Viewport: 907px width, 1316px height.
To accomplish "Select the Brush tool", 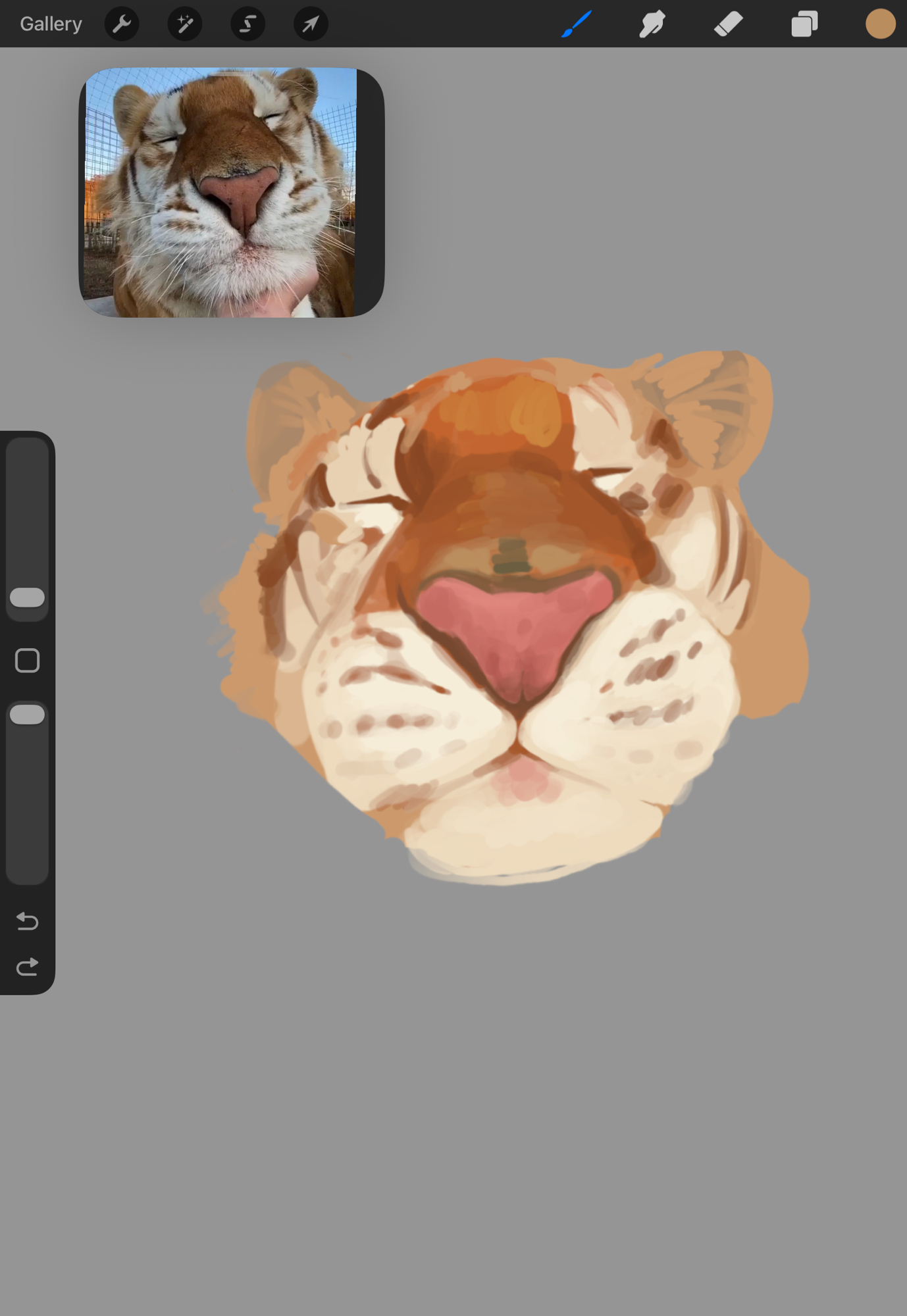I will click(x=577, y=24).
